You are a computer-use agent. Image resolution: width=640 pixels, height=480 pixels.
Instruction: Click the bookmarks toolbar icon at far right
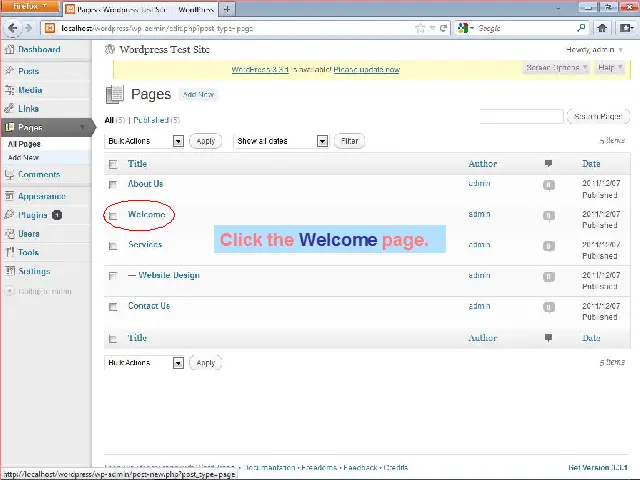[626, 28]
